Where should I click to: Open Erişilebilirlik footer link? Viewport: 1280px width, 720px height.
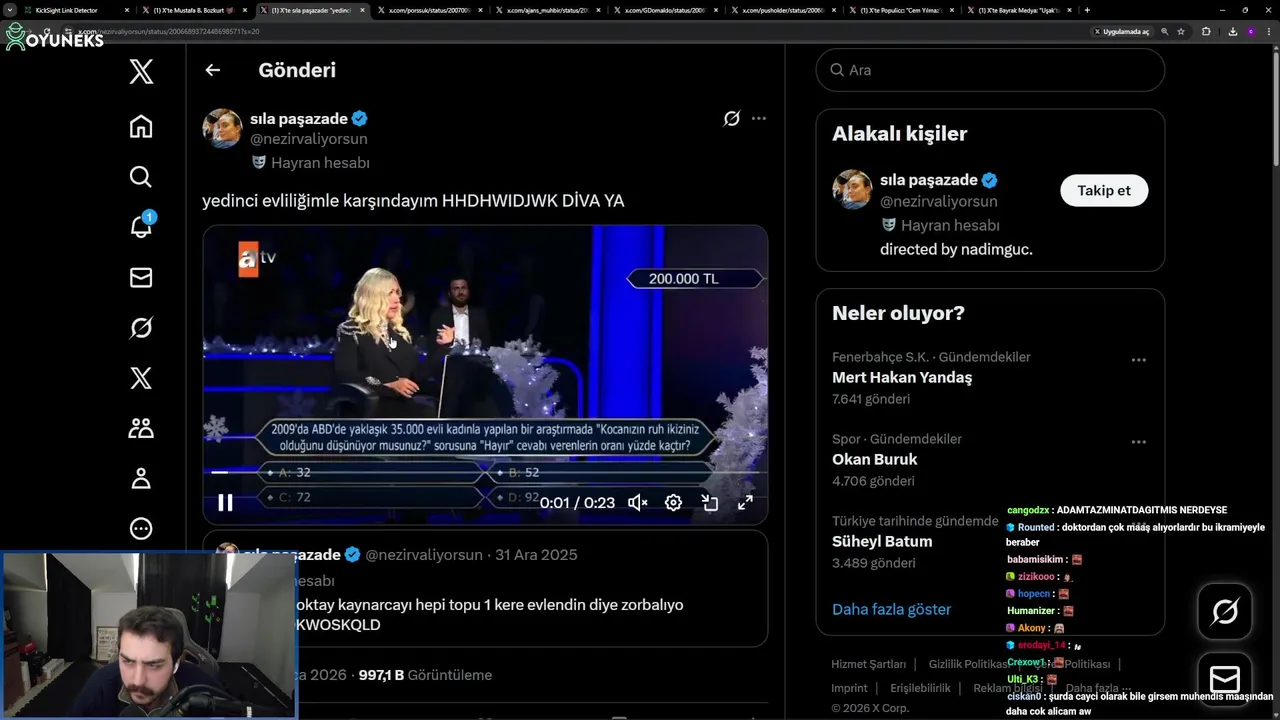920,688
